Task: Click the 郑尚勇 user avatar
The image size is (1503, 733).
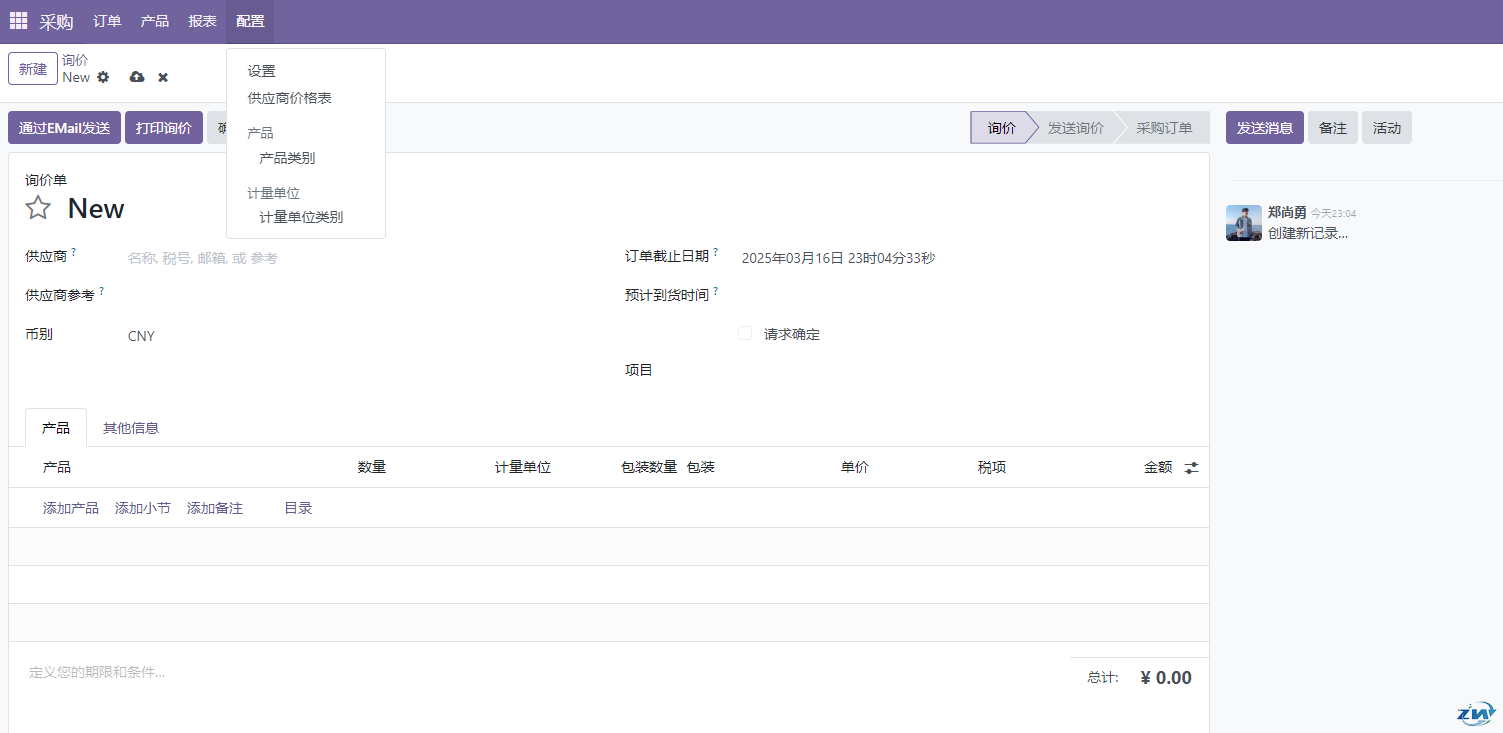Action: point(1243,223)
